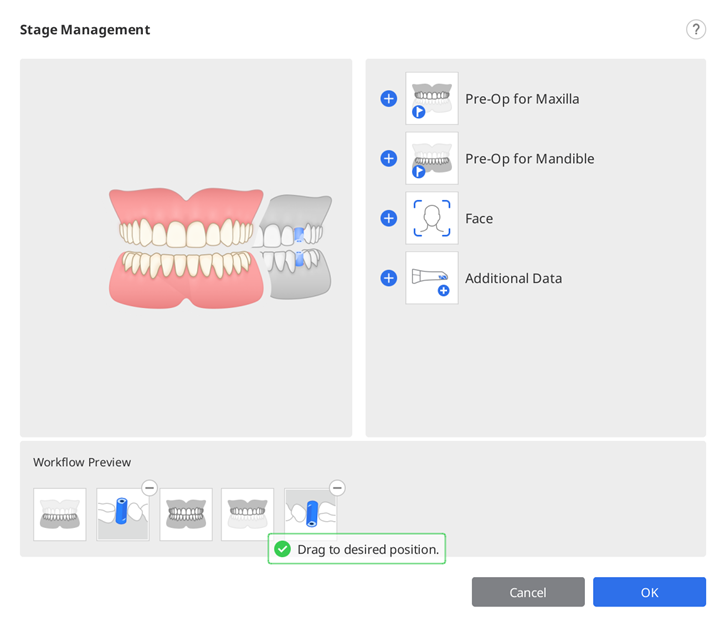This screenshot has width=725, height=627.
Task: Select second workflow thumbnail, upright scanbody
Action: 123,514
